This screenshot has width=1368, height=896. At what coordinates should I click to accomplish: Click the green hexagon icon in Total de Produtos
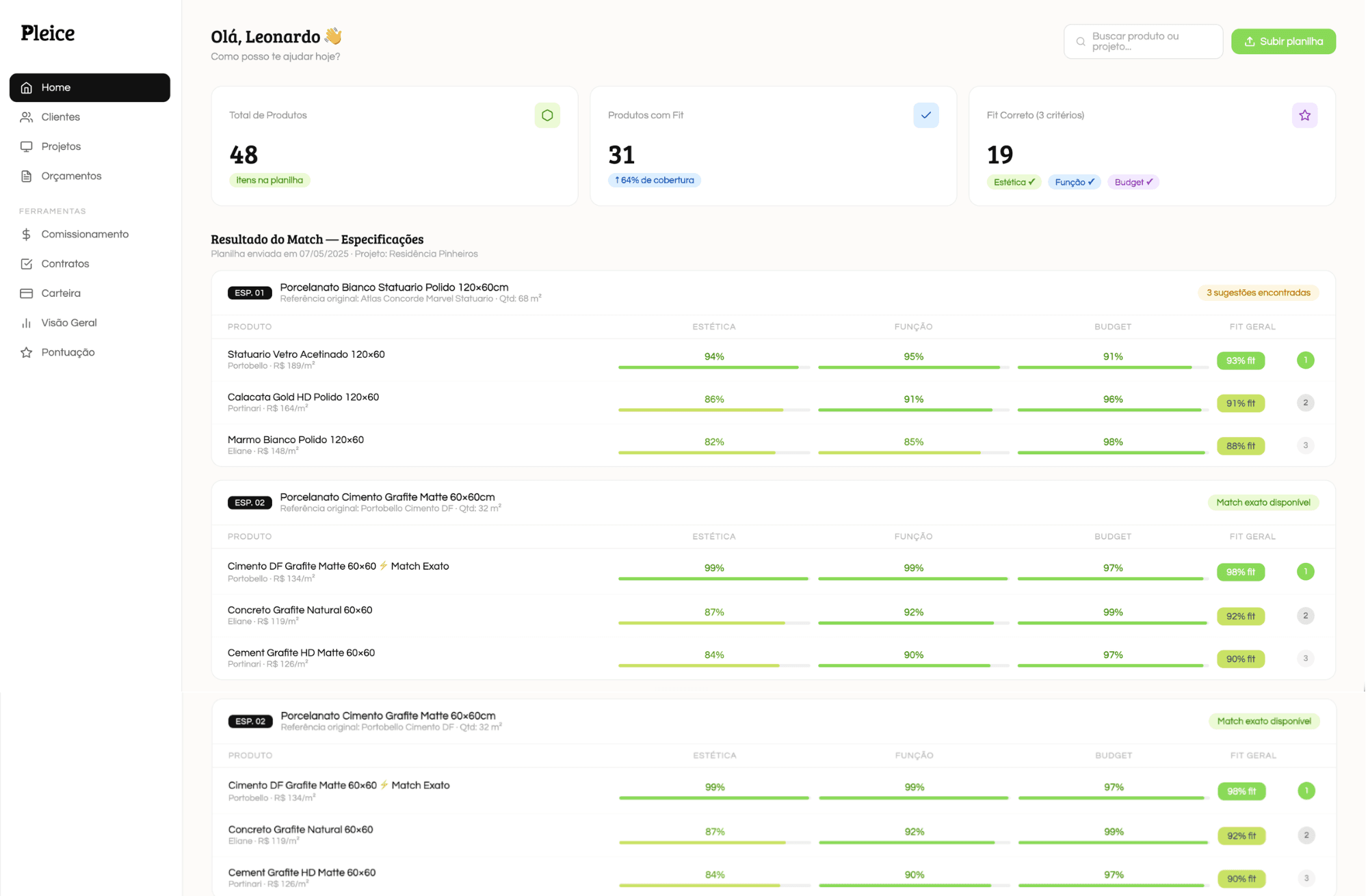(547, 115)
